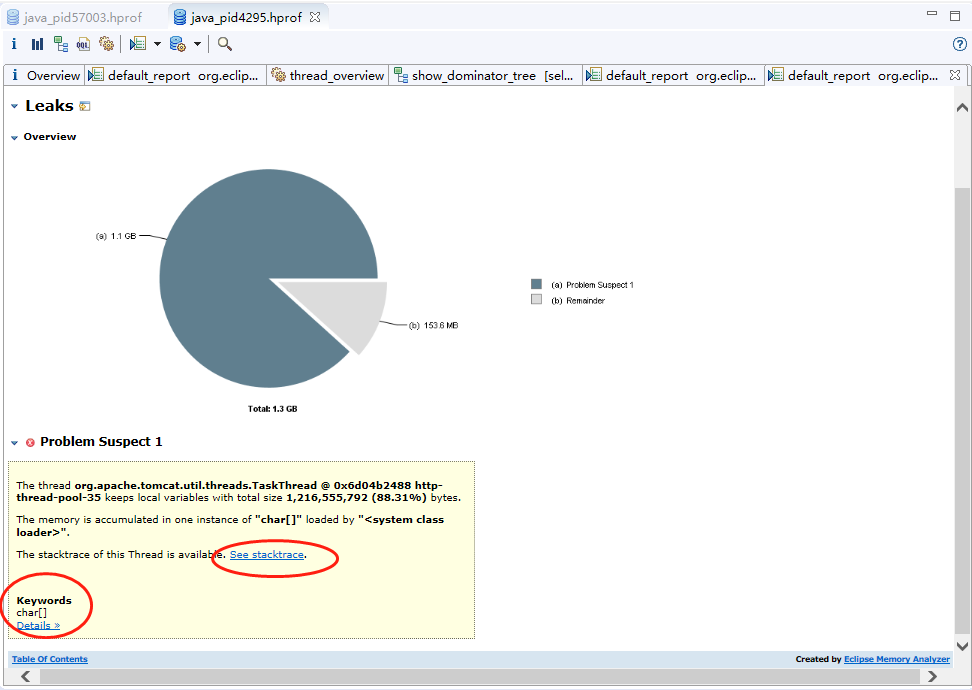Click the open query browser icon

tap(177, 44)
